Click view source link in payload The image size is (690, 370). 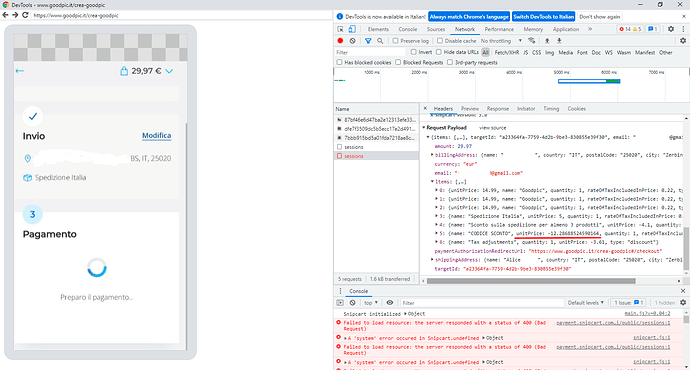click(492, 128)
